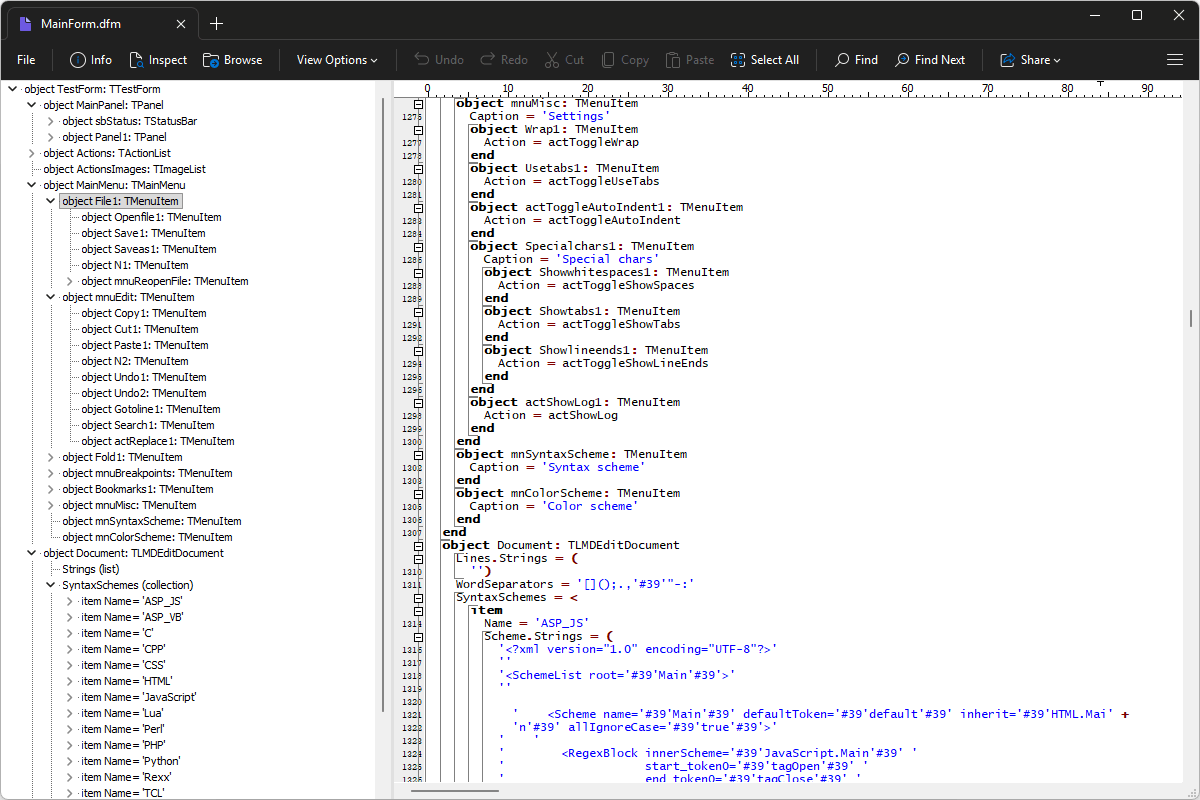Fold the mnuMisc: TMenuItem code block
Viewport: 1200px width, 800px height.
[419, 103]
